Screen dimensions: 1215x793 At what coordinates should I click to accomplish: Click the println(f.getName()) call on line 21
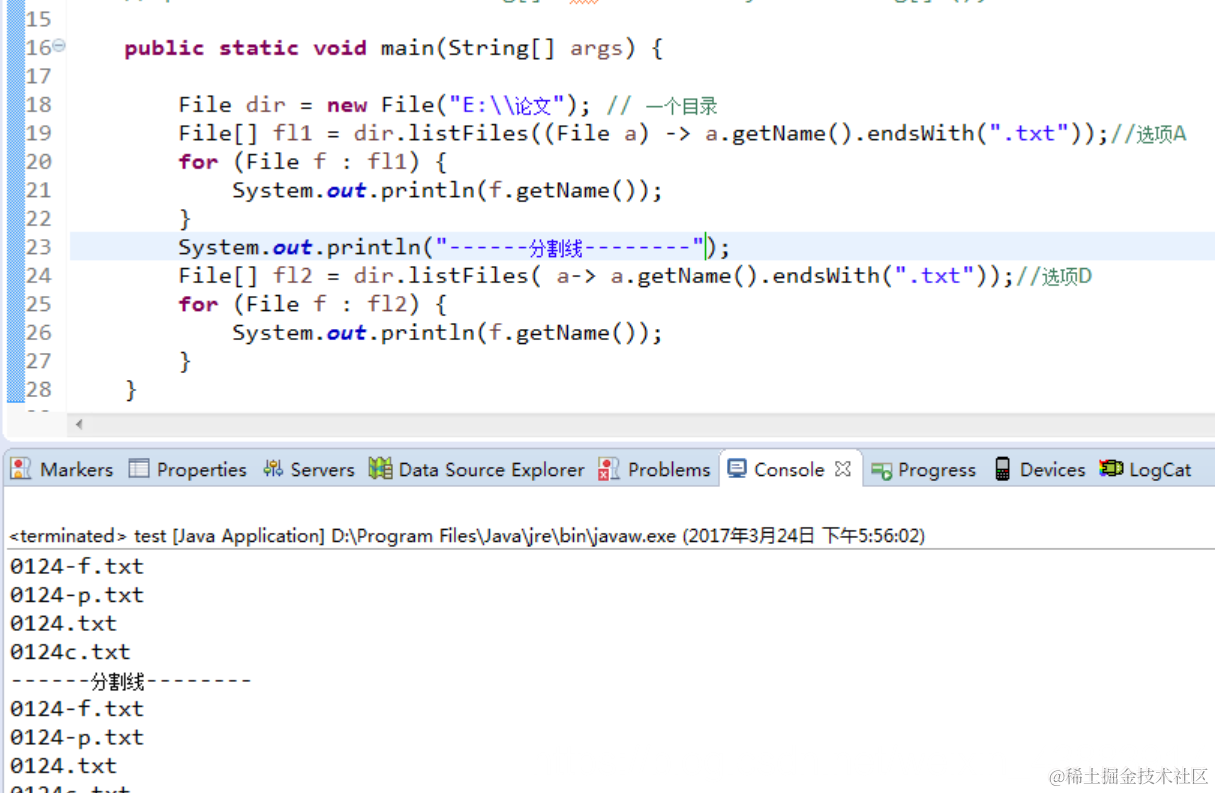point(447,190)
